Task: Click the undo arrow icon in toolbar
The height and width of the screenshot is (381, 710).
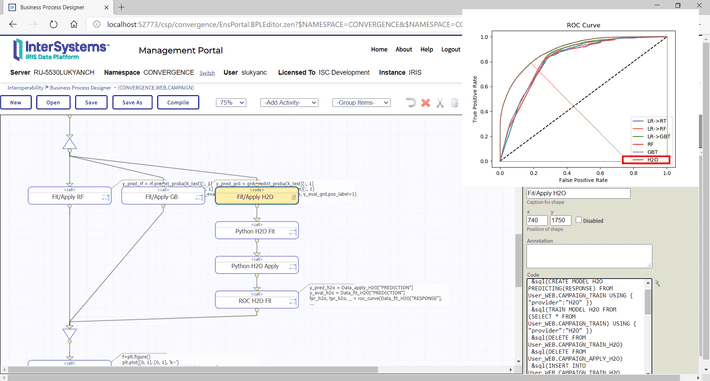Action: (411, 103)
